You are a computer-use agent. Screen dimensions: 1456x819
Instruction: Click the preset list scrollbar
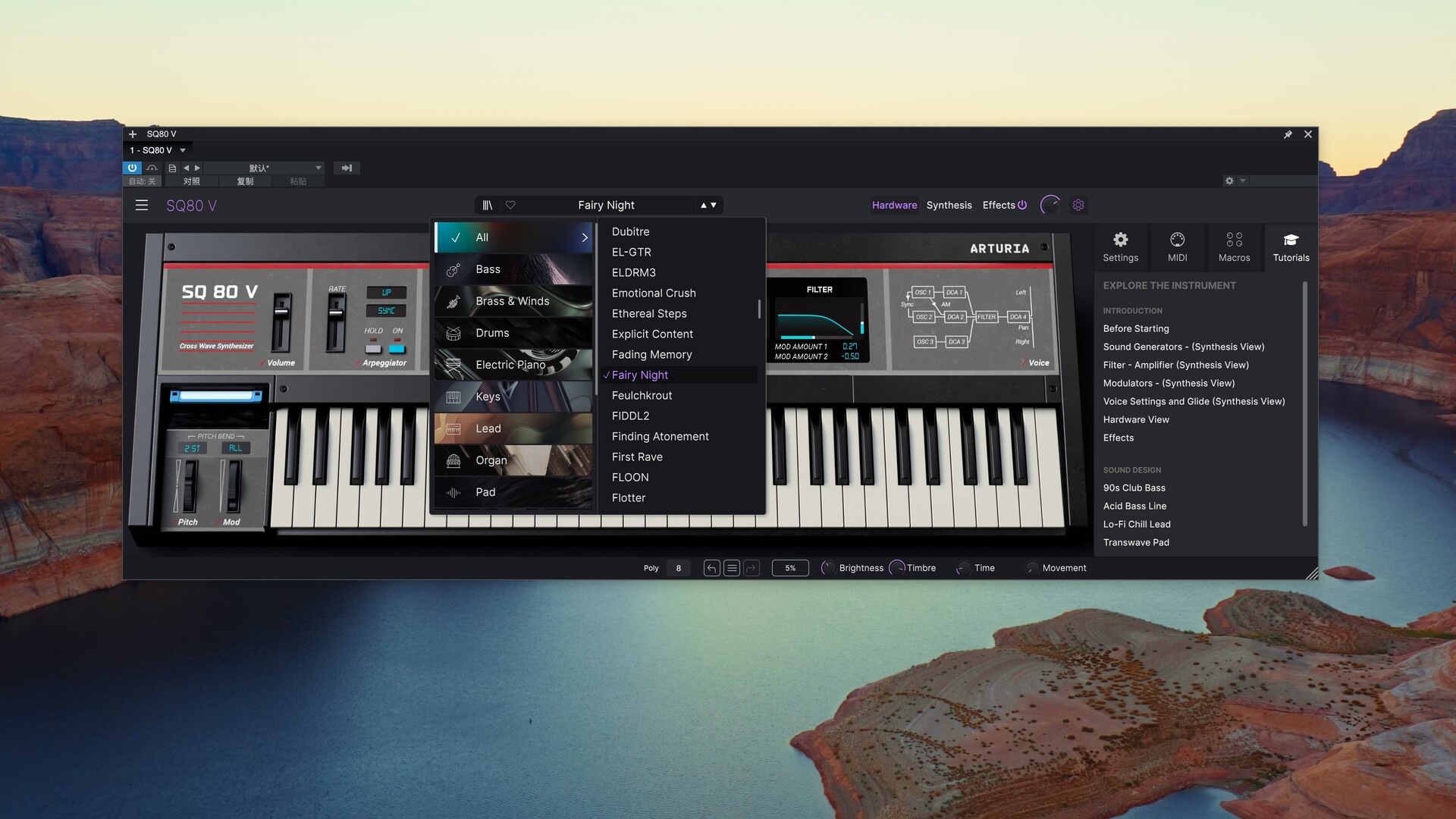click(x=759, y=309)
